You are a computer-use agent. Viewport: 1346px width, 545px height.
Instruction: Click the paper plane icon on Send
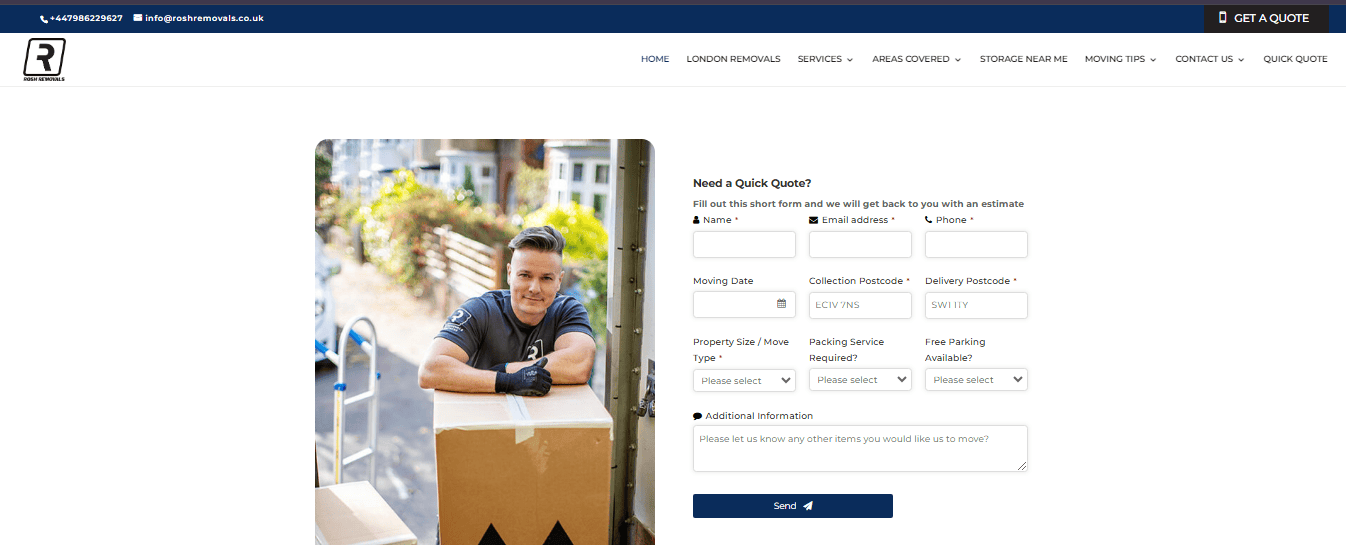(808, 506)
